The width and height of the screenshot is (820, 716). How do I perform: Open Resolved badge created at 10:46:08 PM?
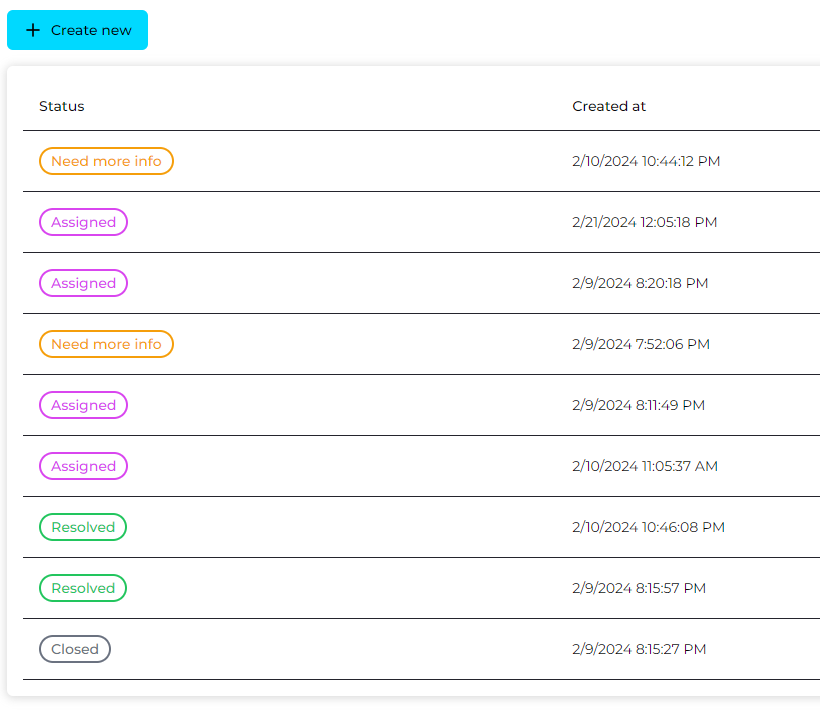click(x=83, y=527)
